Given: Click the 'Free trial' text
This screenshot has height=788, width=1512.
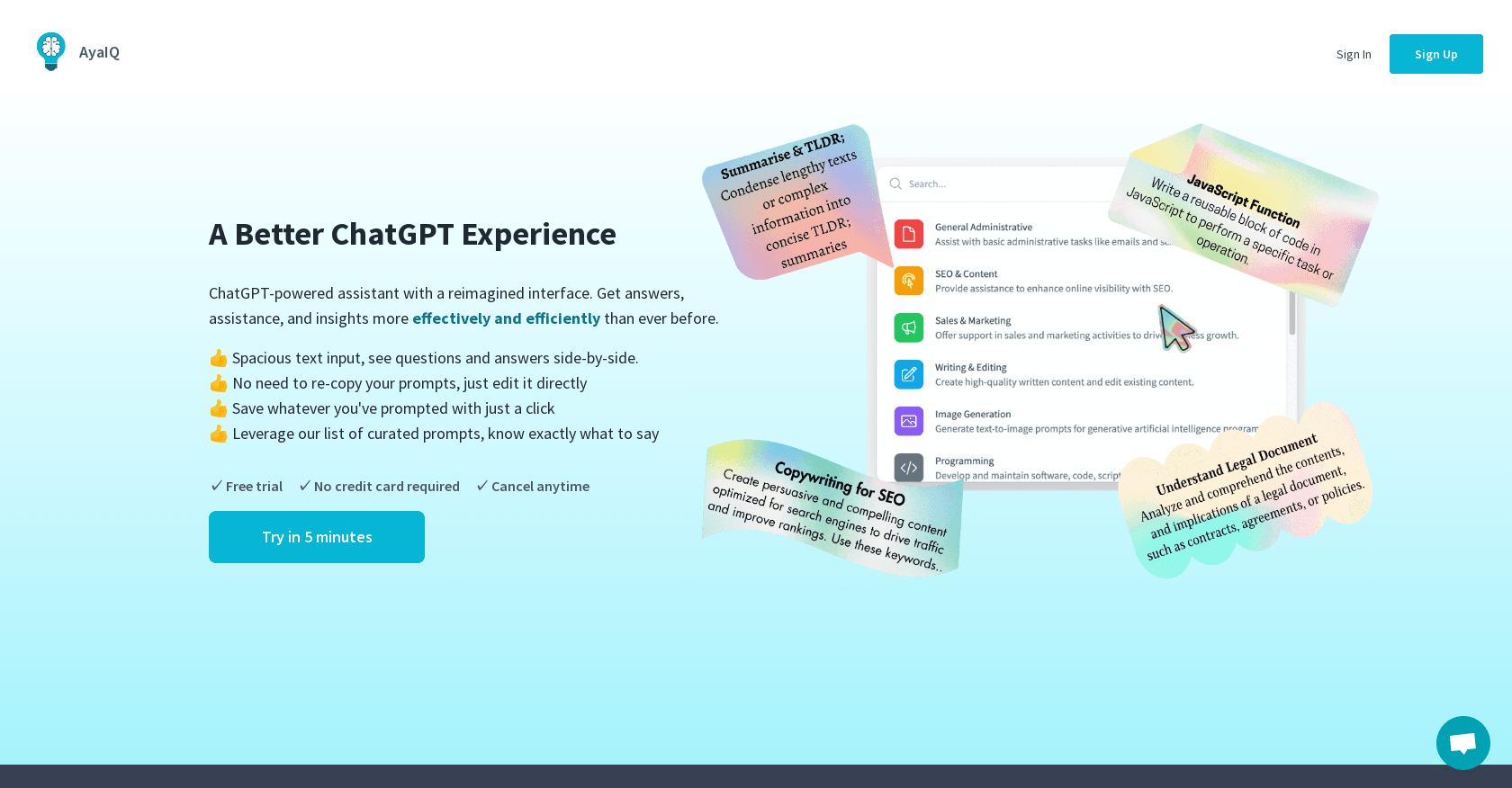Looking at the screenshot, I should tap(254, 487).
